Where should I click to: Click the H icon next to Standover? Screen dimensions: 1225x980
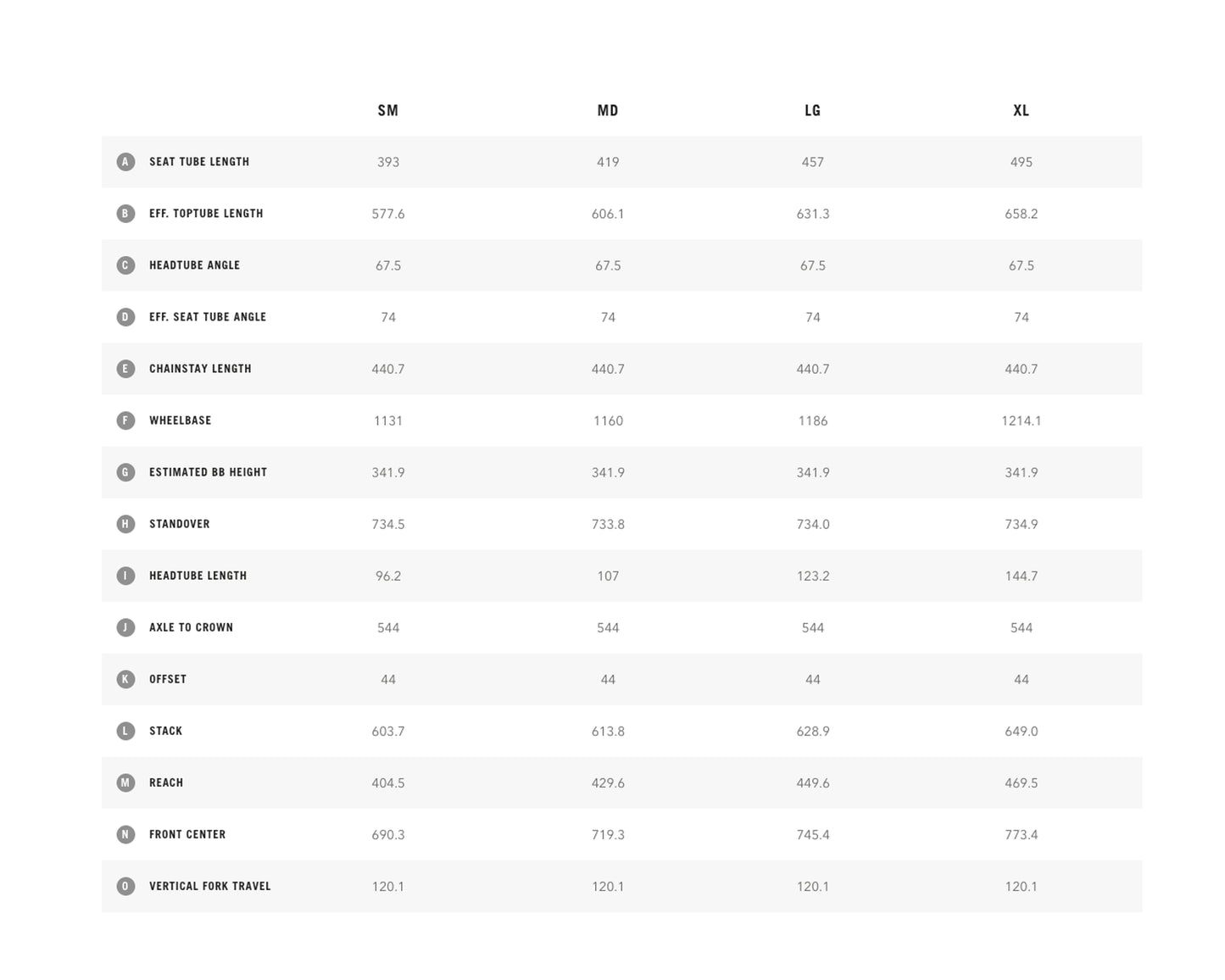125,524
